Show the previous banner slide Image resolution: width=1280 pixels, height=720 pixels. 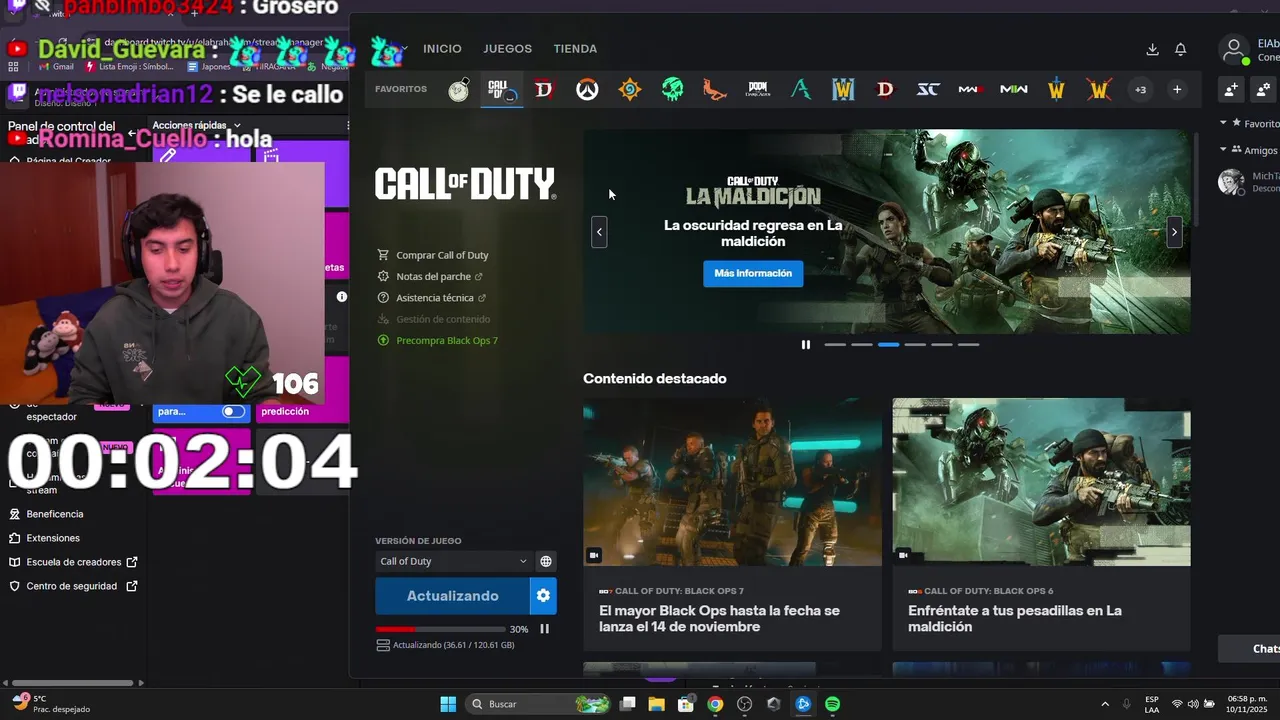click(599, 232)
